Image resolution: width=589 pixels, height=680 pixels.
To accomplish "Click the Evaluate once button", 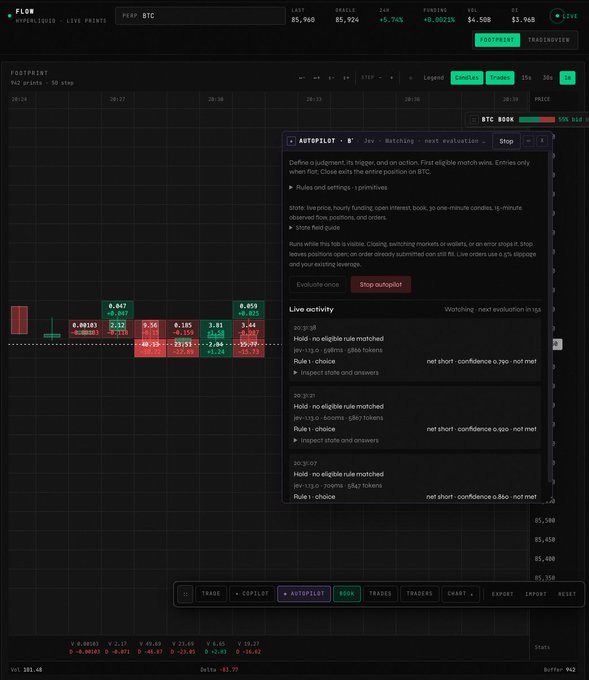I will [317, 284].
